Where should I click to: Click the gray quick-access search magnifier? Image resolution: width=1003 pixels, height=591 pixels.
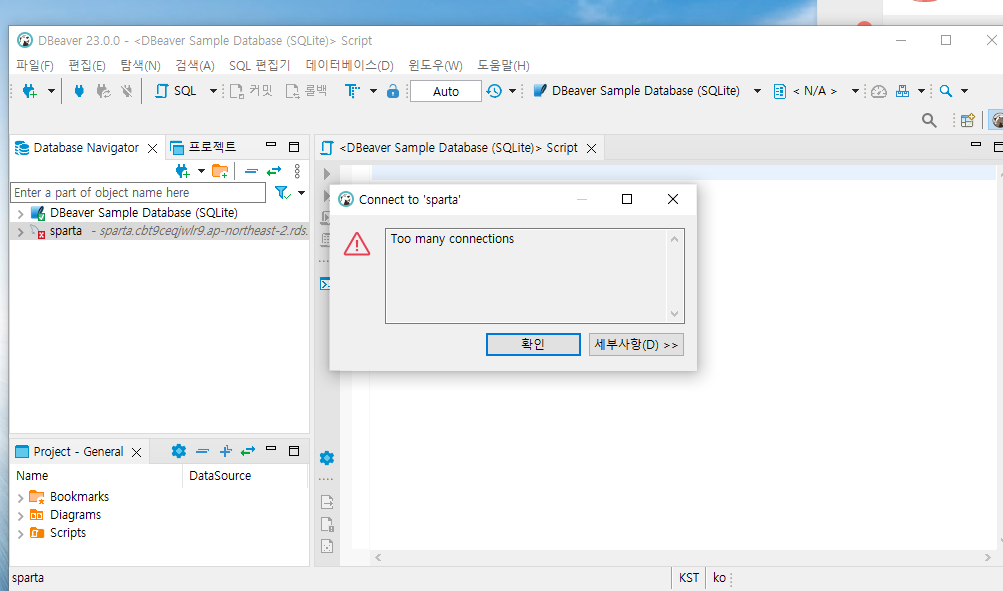click(929, 120)
